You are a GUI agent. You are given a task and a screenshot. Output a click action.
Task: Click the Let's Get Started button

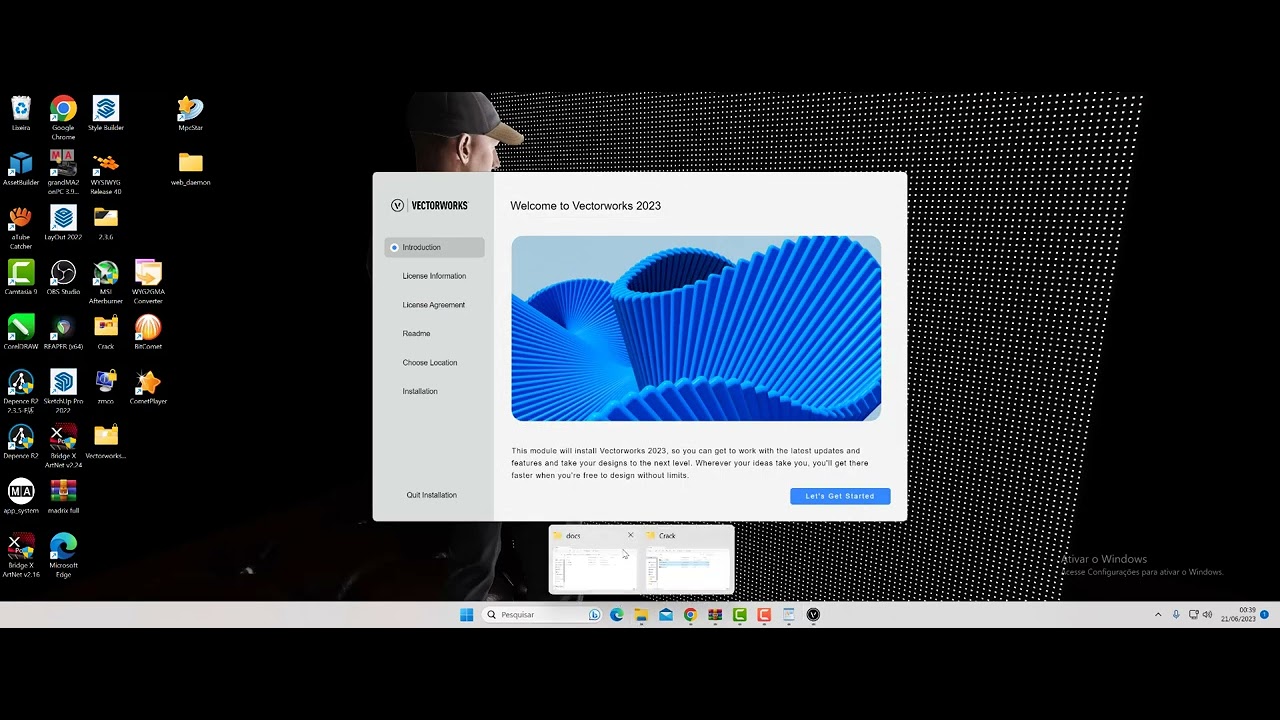tap(840, 496)
